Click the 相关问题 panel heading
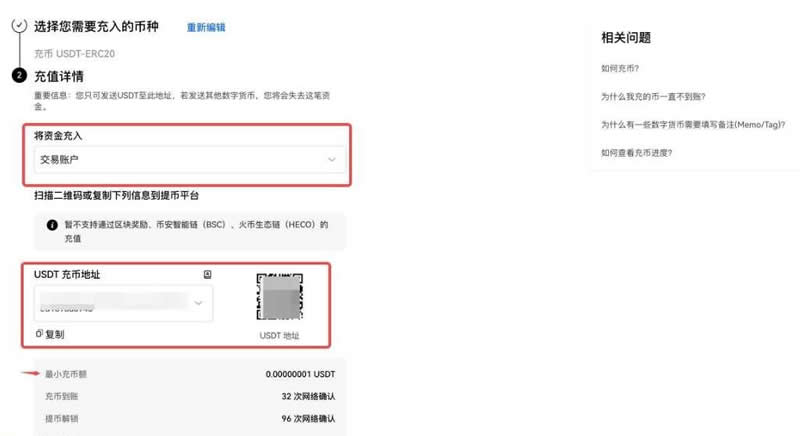 626,38
